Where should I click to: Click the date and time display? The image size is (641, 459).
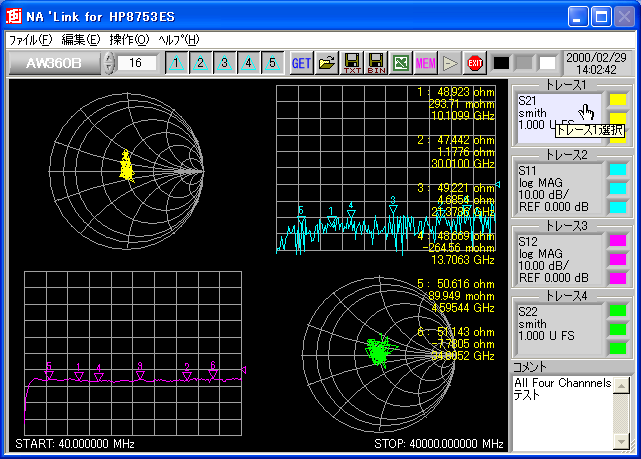tap(596, 63)
